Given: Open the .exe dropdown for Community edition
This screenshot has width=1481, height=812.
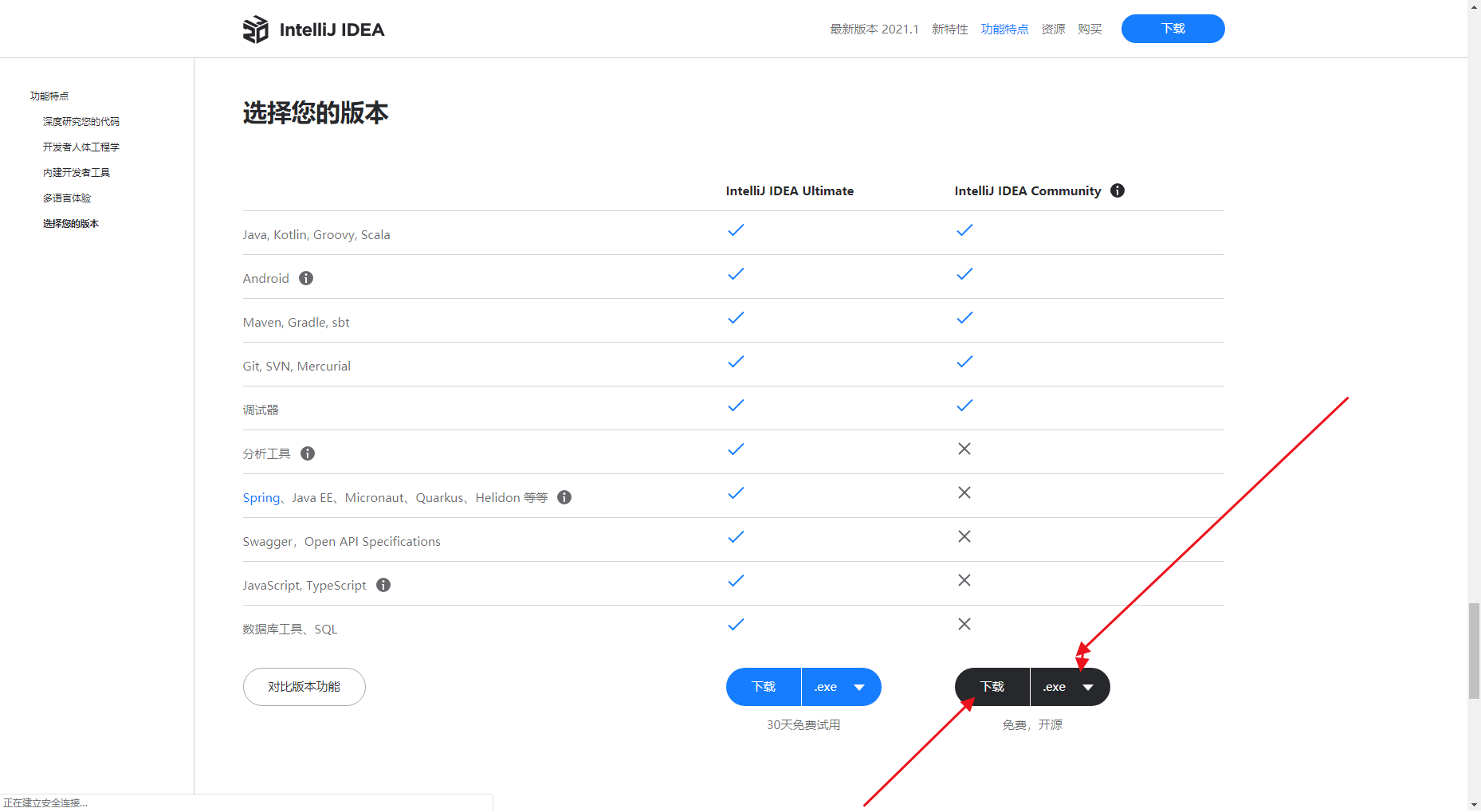Looking at the screenshot, I should pos(1070,687).
